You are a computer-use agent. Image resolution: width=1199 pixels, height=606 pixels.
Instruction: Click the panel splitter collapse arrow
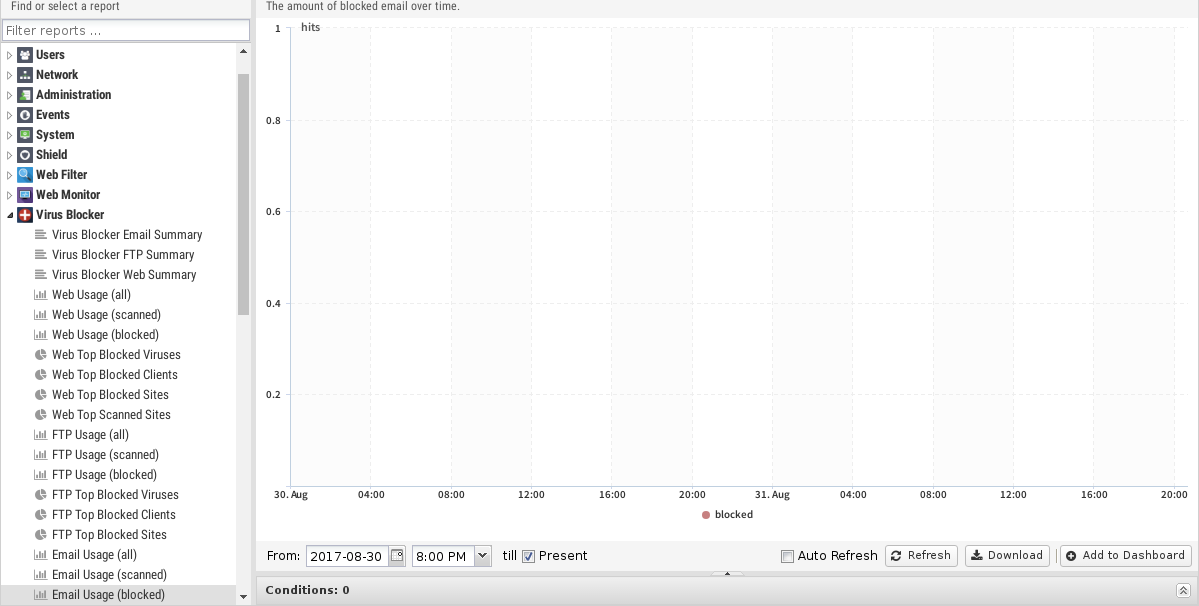(x=727, y=573)
